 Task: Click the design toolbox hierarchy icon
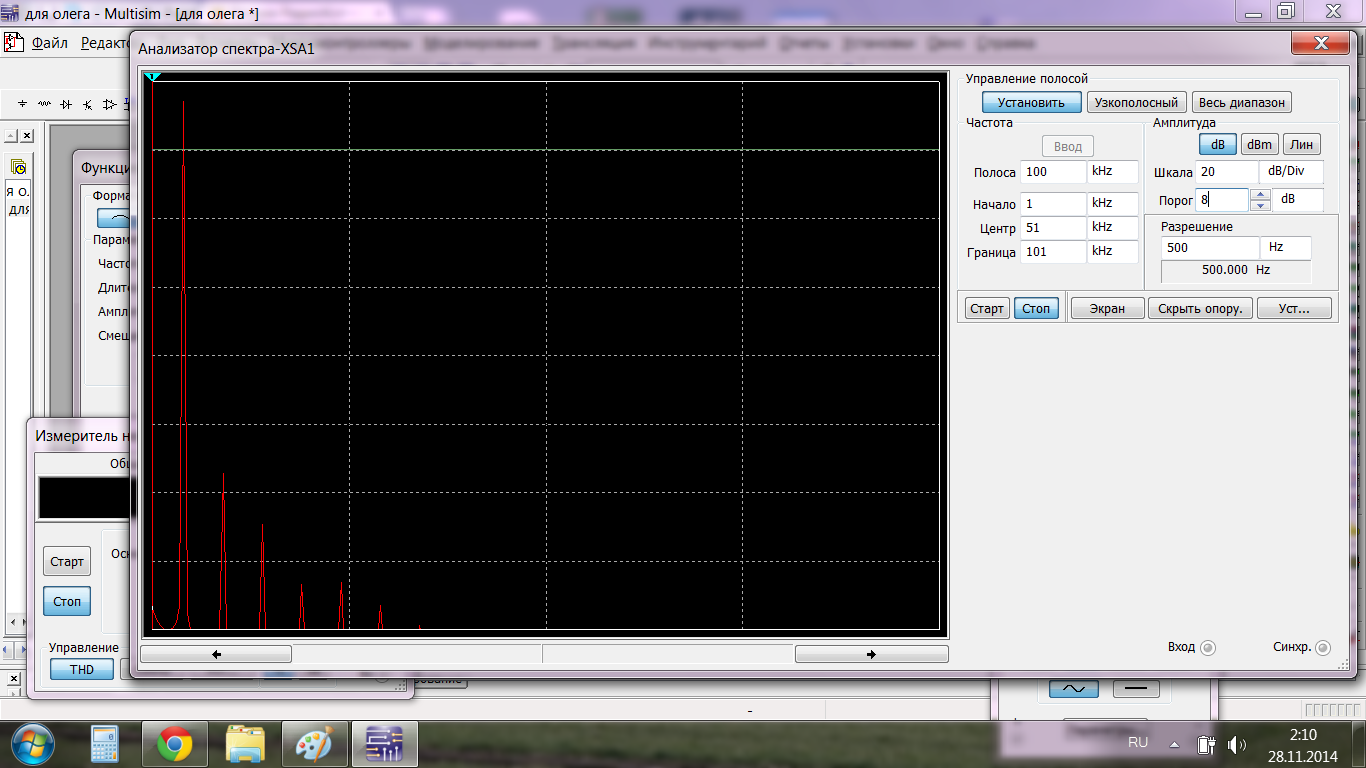[x=18, y=168]
